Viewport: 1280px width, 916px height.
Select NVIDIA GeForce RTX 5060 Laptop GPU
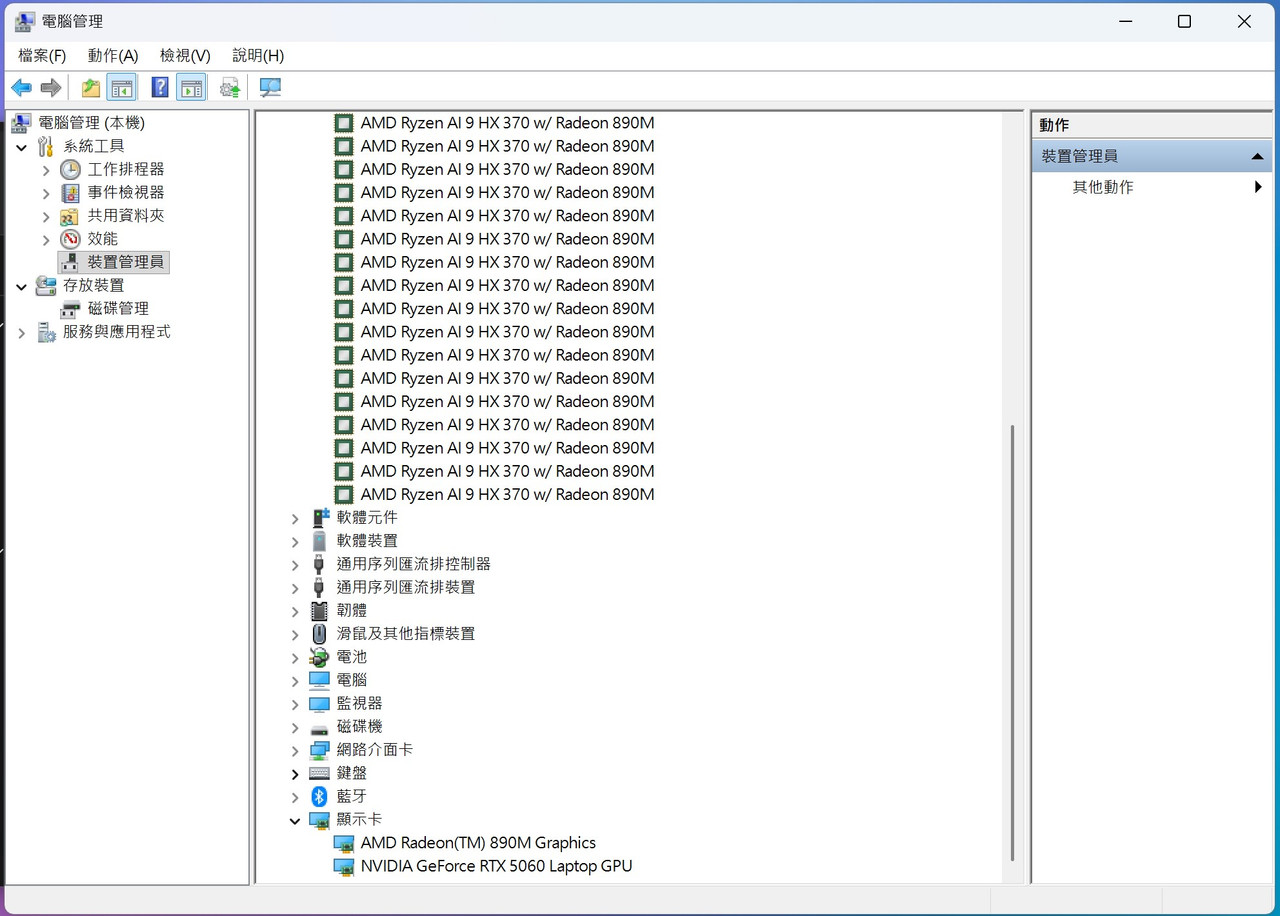[x=496, y=866]
